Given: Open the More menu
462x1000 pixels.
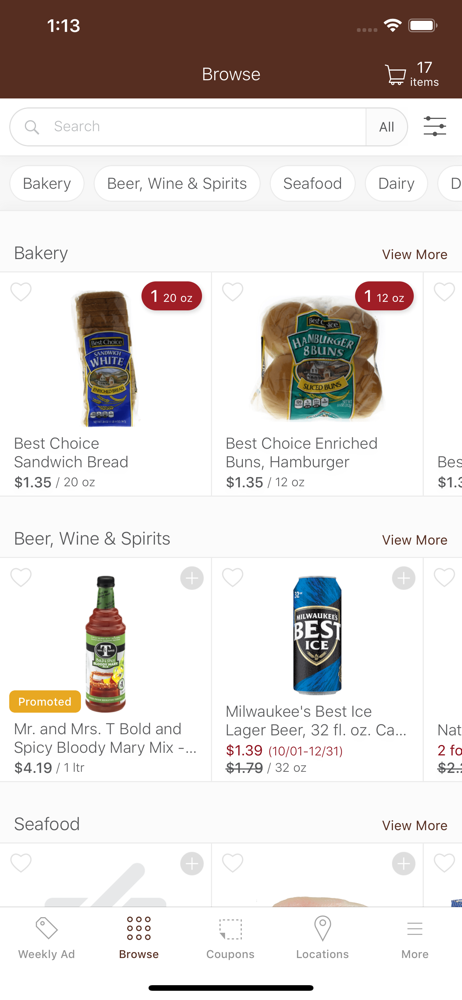Looking at the screenshot, I should (415, 938).
